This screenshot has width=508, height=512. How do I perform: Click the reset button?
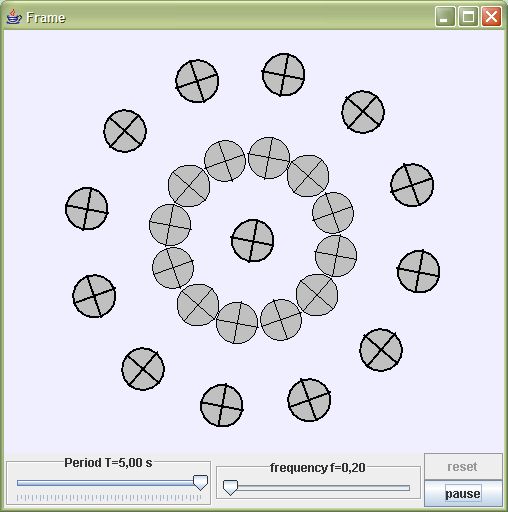coord(463,466)
